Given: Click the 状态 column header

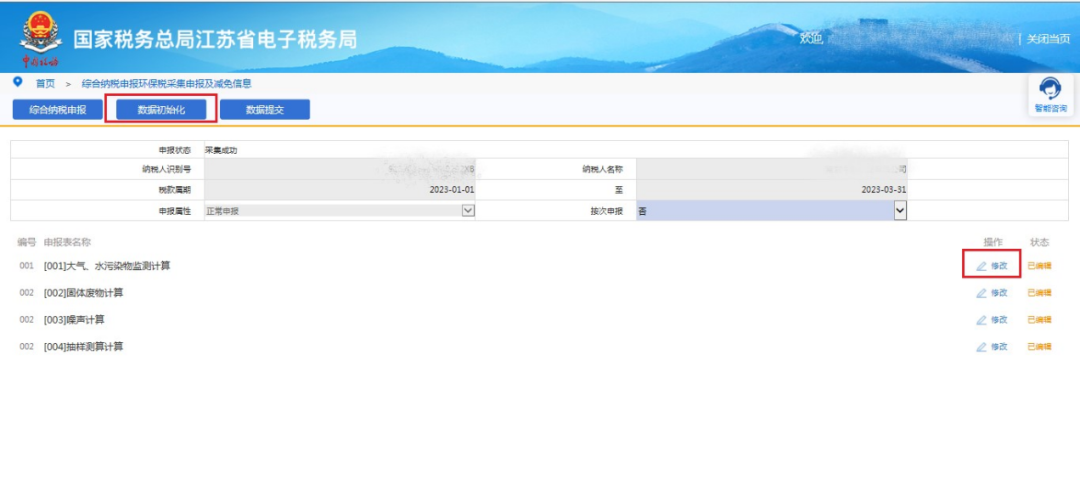Looking at the screenshot, I should [1039, 242].
